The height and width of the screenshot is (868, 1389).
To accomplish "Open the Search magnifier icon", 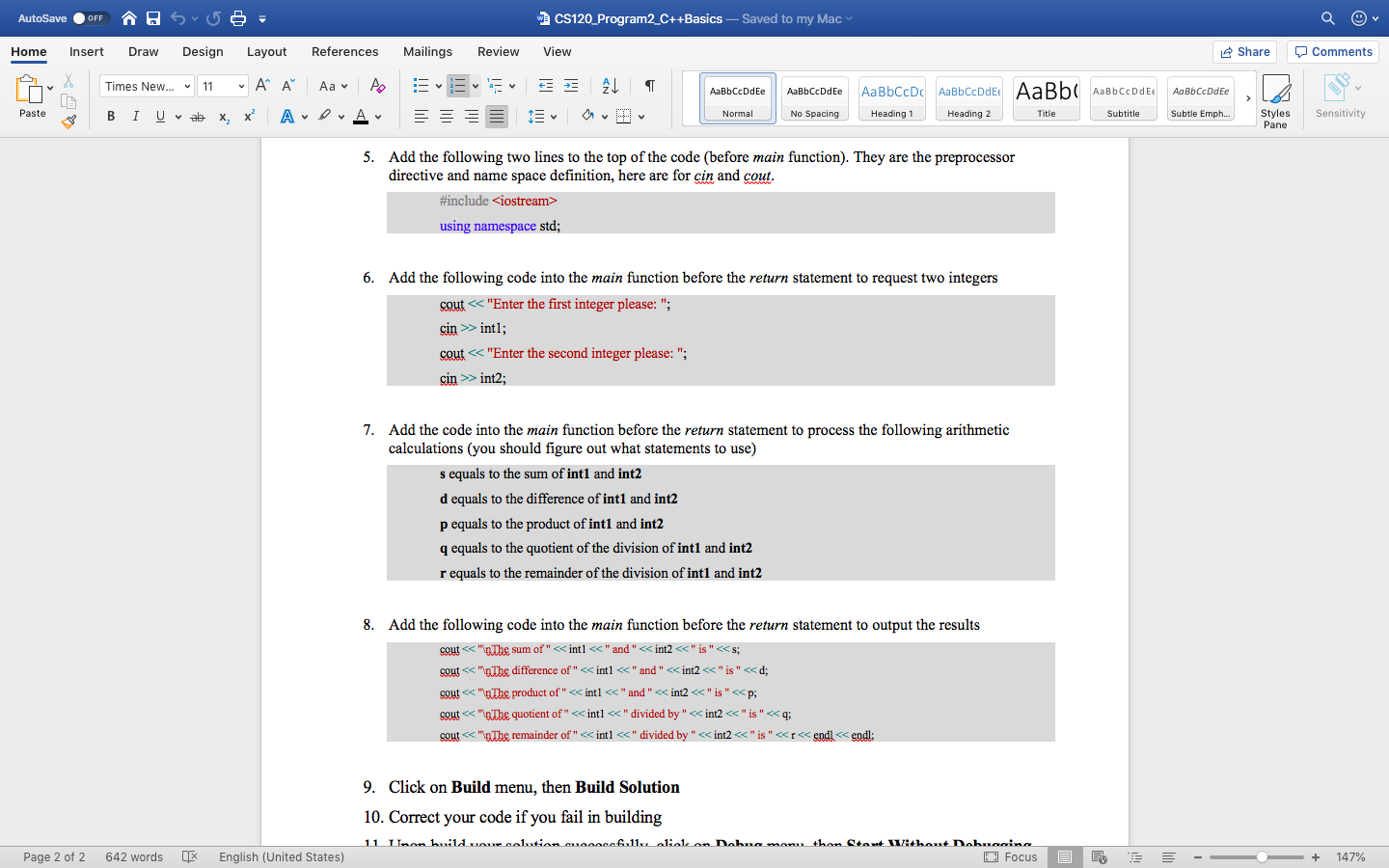I will 1328,18.
